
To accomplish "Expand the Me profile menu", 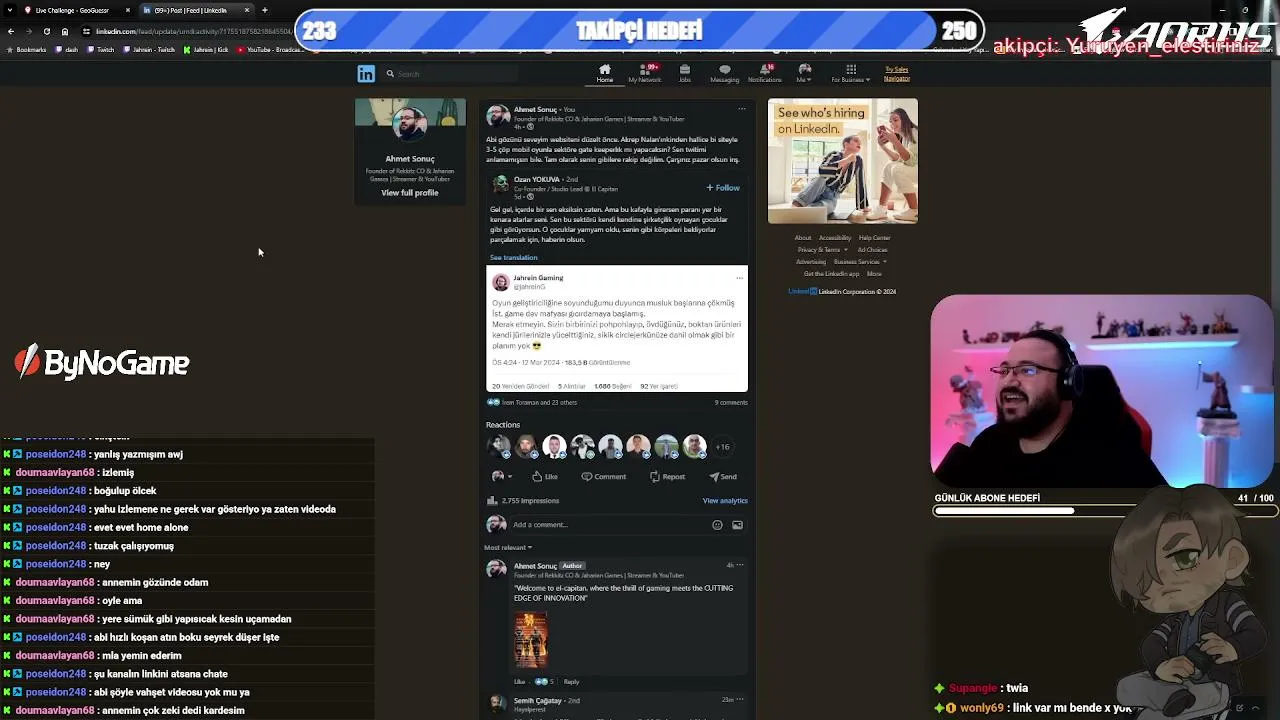I will click(x=803, y=73).
